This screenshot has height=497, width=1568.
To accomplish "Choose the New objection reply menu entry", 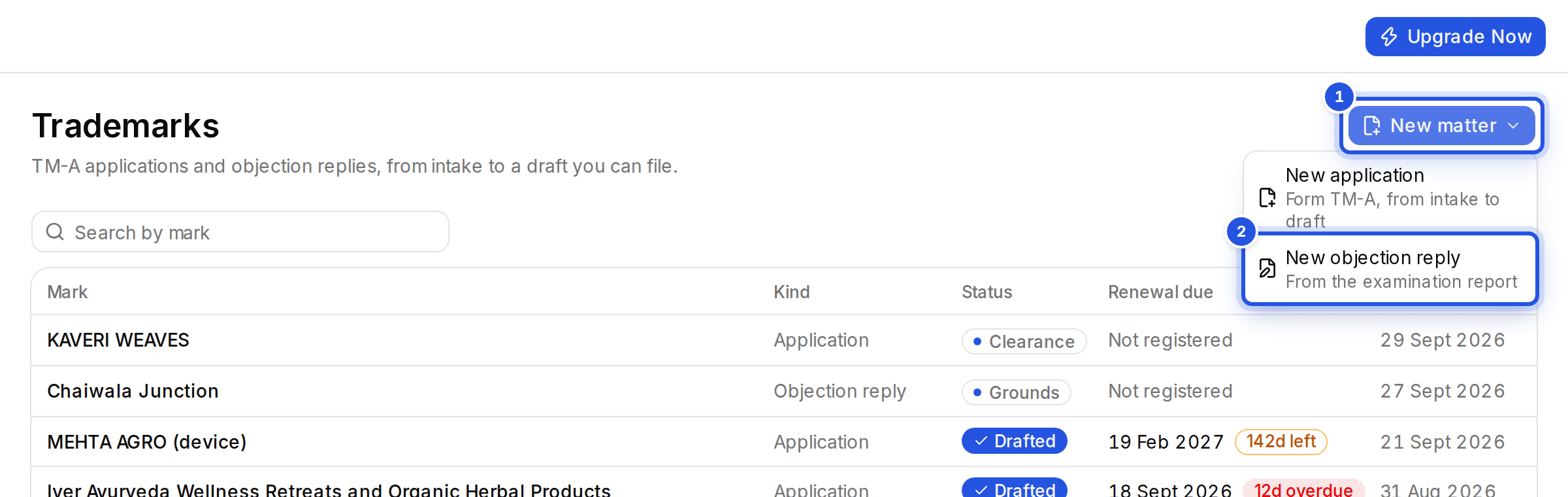I will [x=1390, y=269].
